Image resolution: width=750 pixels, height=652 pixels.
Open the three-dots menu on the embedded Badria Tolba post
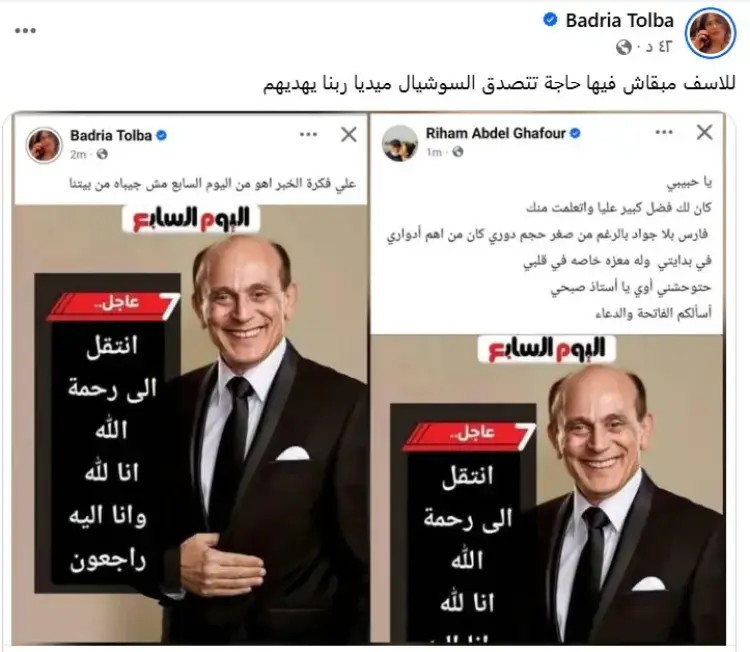[308, 134]
